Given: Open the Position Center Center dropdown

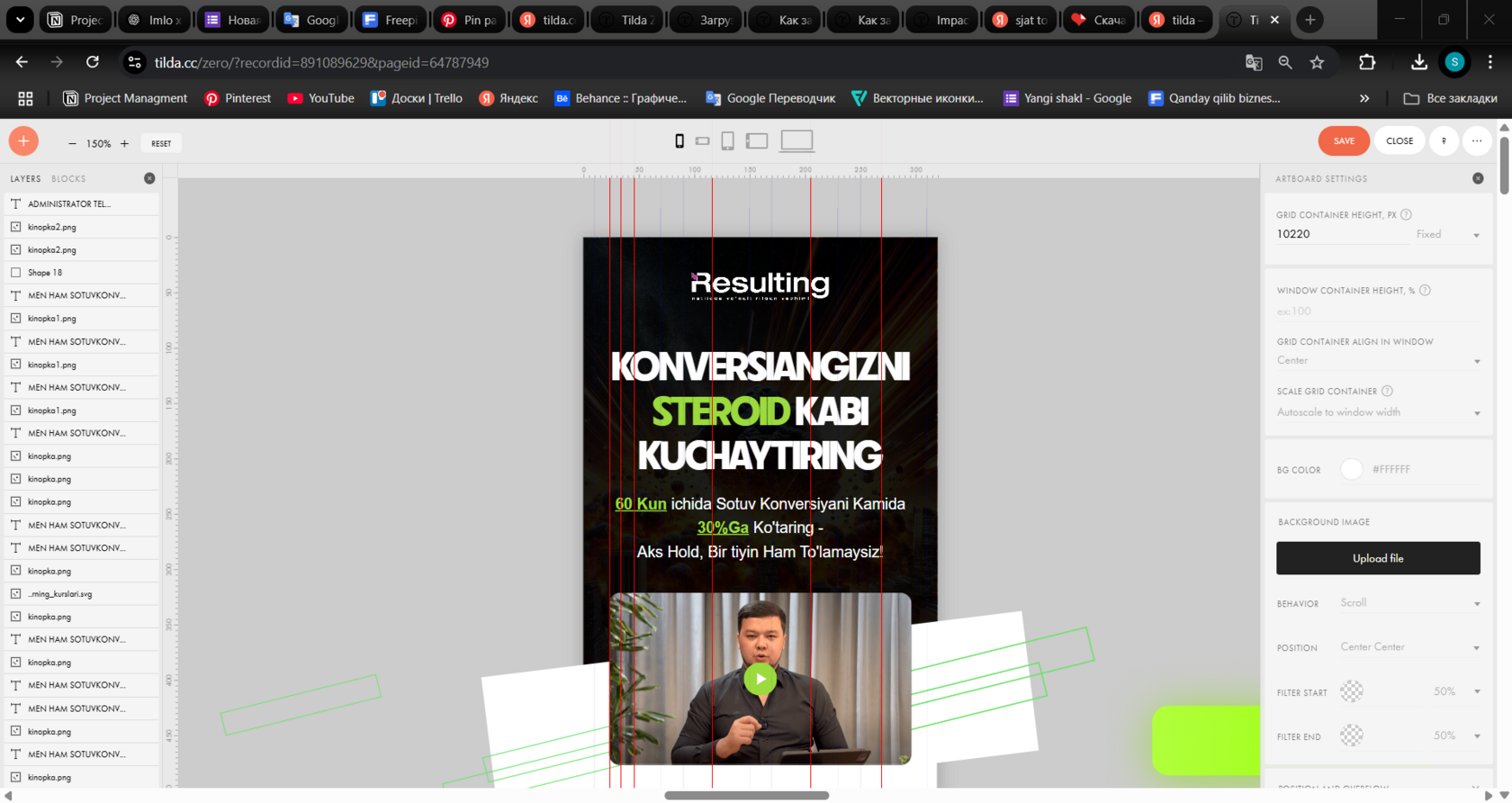Looking at the screenshot, I should (1408, 647).
